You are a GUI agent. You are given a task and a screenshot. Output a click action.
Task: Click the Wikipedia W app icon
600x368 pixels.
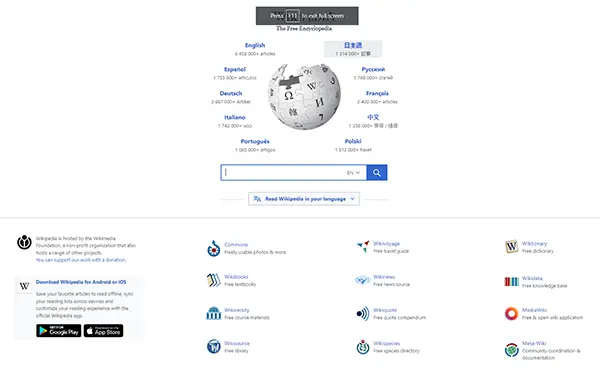24,286
